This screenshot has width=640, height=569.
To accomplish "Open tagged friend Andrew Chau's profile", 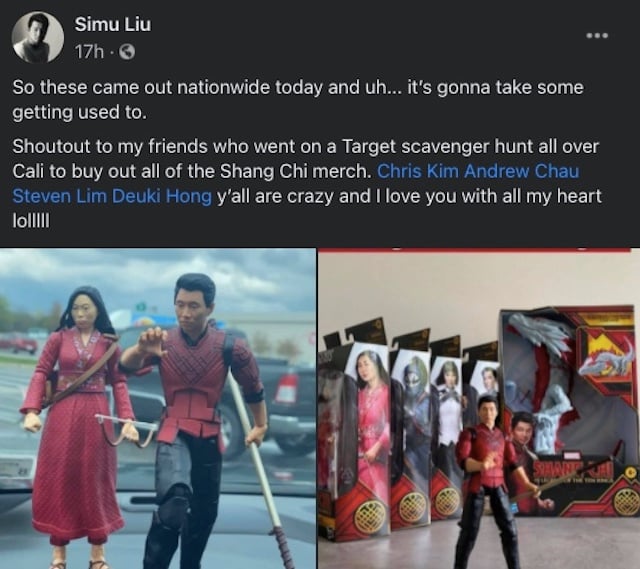I will click(522, 171).
